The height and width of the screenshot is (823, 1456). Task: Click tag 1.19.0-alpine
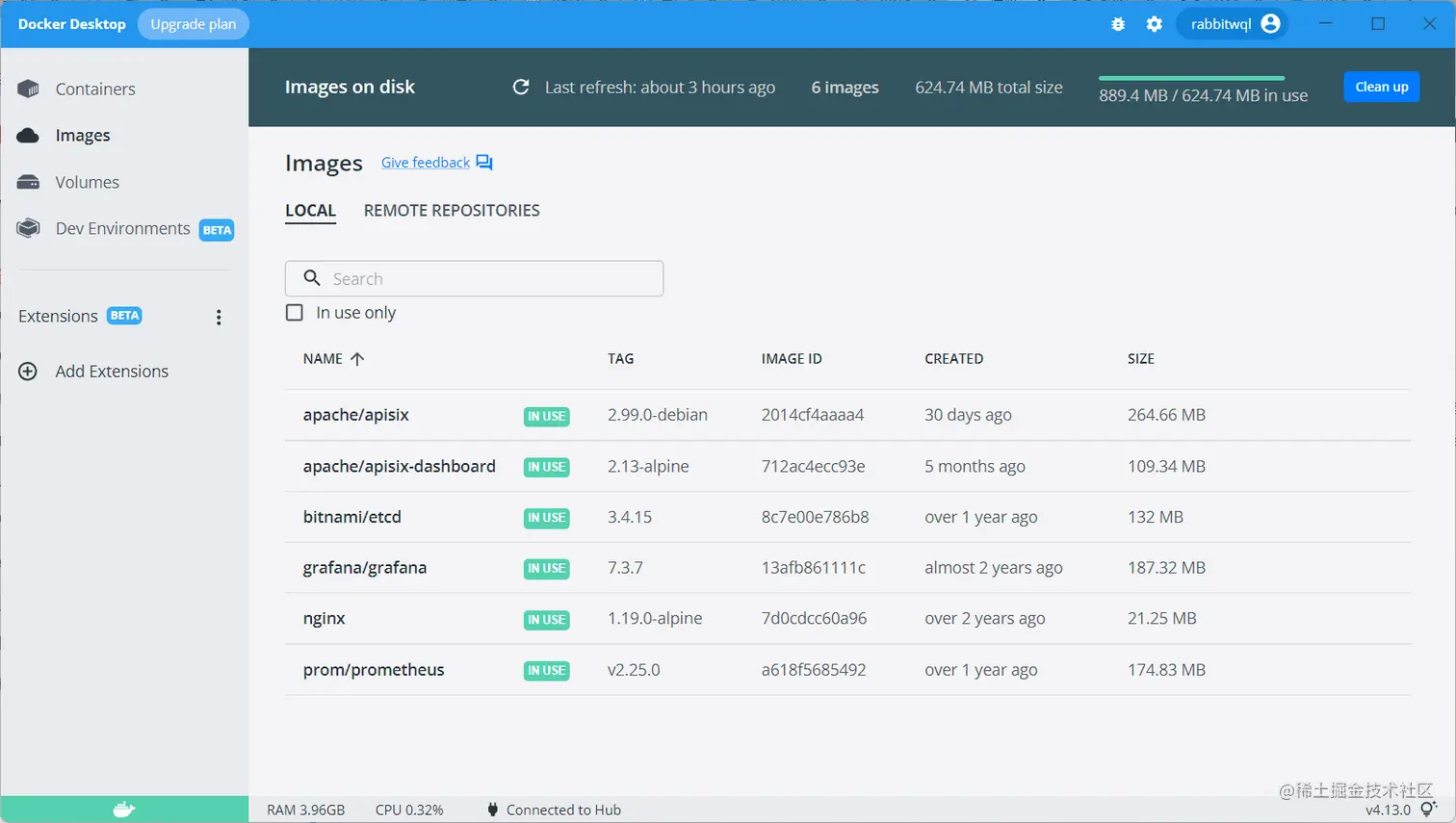tap(655, 619)
